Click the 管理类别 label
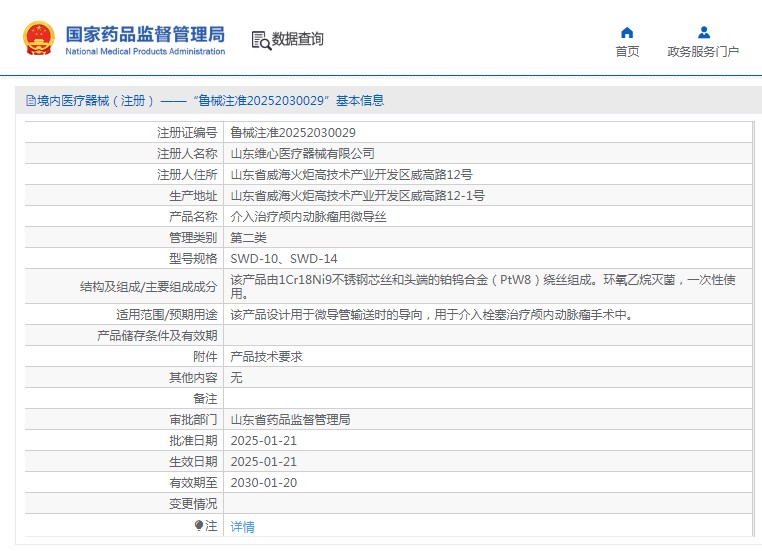 [193, 238]
